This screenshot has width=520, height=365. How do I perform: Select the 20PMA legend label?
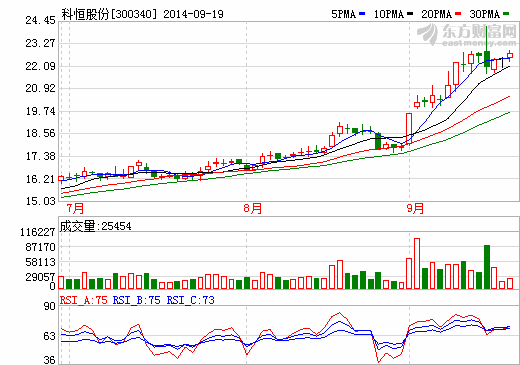click(437, 14)
